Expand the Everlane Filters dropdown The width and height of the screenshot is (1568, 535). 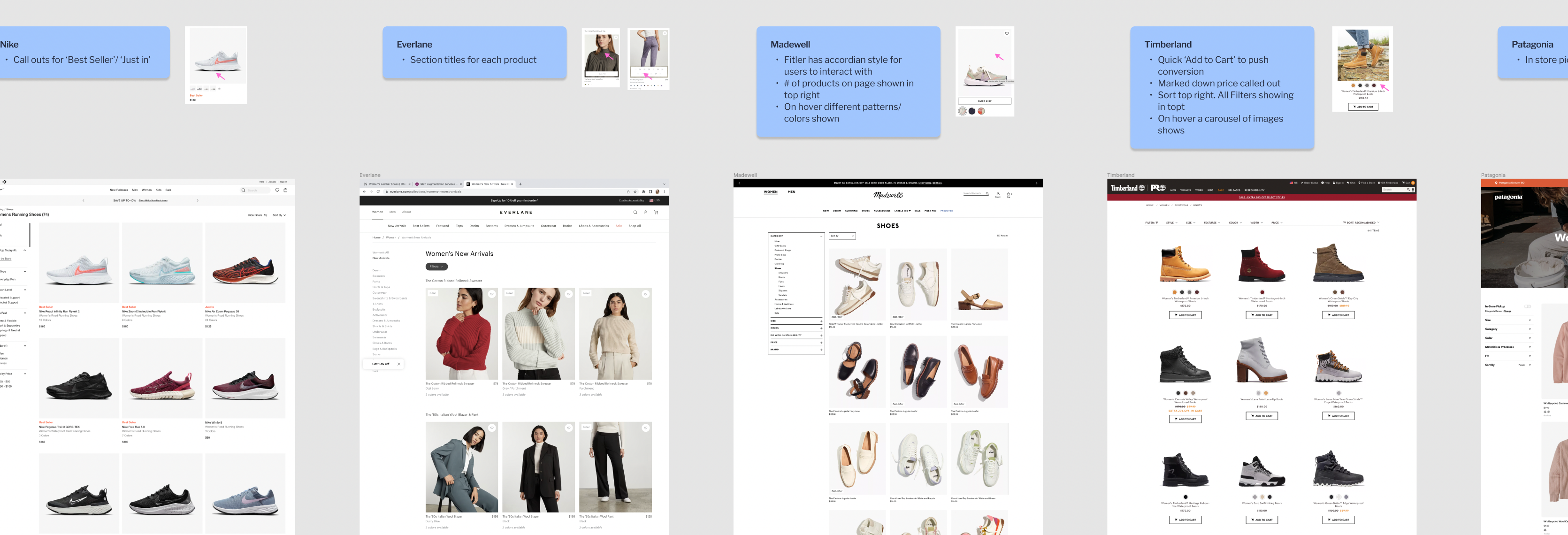pos(436,267)
